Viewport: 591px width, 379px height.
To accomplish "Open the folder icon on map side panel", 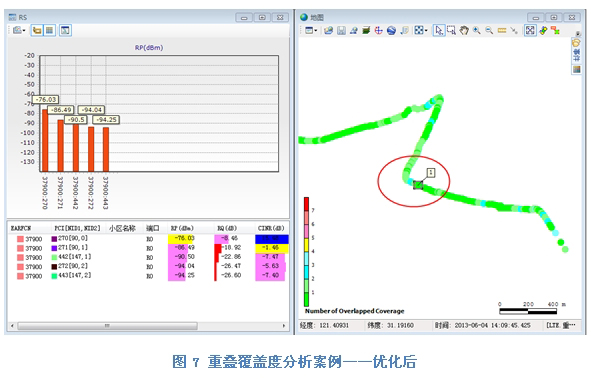I will pyautogui.click(x=576, y=43).
